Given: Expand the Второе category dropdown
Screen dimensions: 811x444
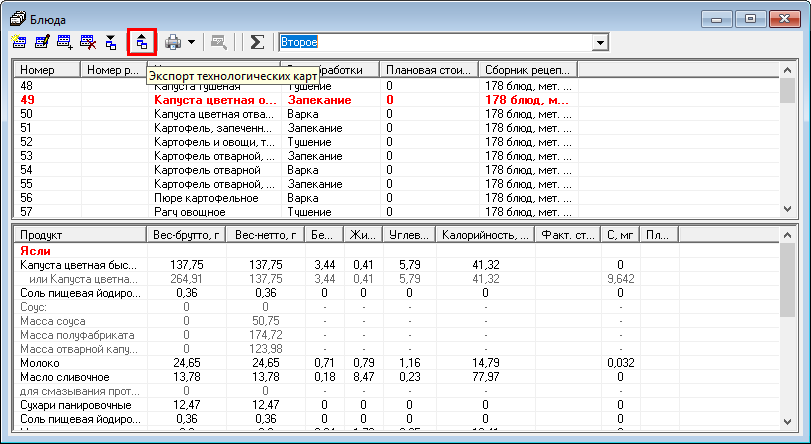Looking at the screenshot, I should [600, 43].
